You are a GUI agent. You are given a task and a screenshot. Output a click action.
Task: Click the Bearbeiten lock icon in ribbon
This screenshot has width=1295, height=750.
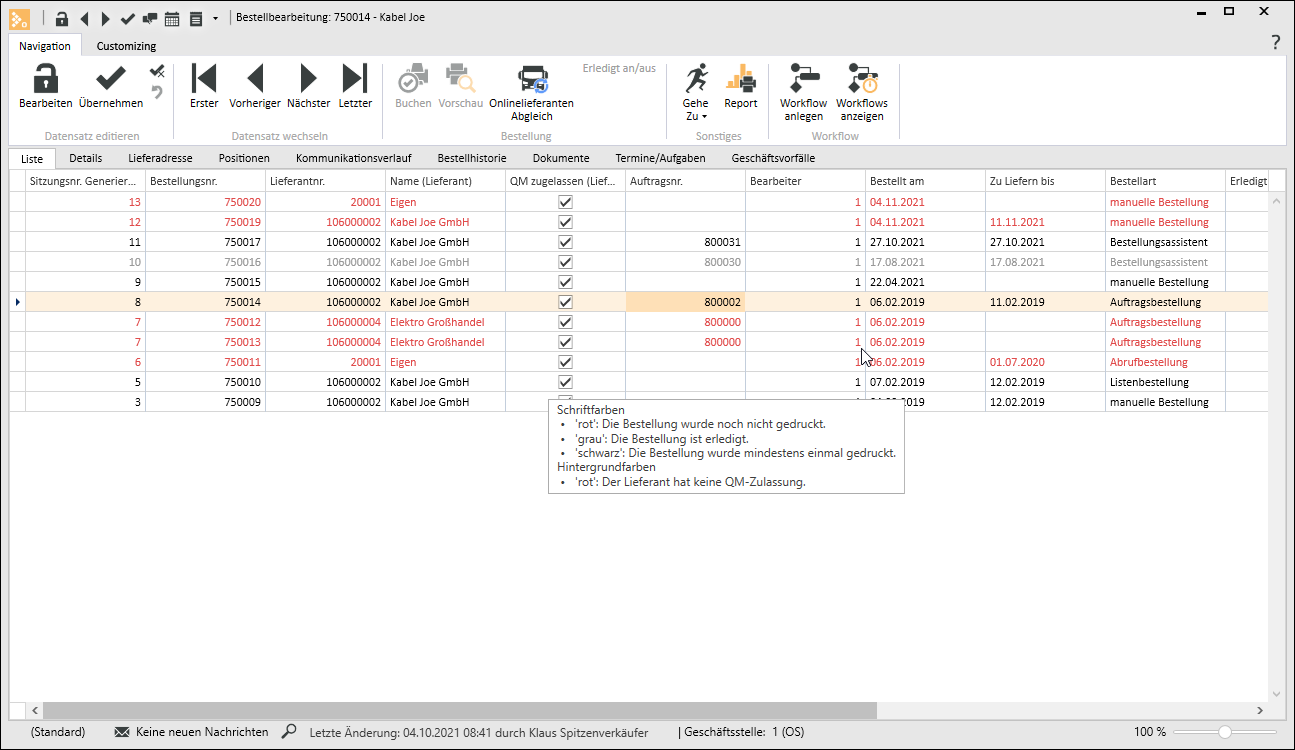45,80
